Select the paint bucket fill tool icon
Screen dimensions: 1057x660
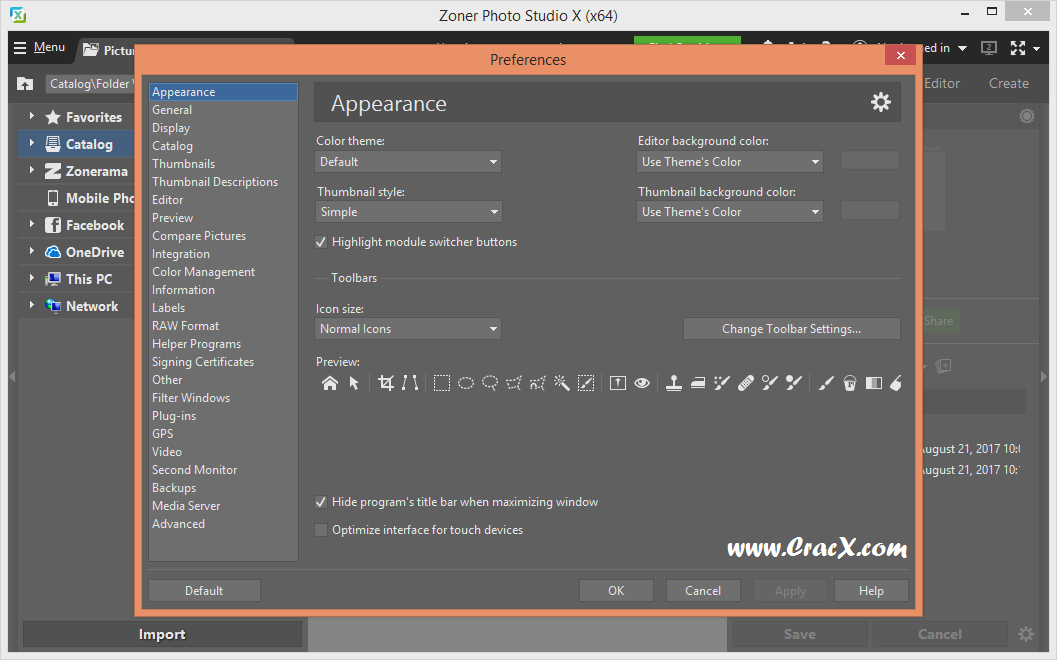[850, 383]
